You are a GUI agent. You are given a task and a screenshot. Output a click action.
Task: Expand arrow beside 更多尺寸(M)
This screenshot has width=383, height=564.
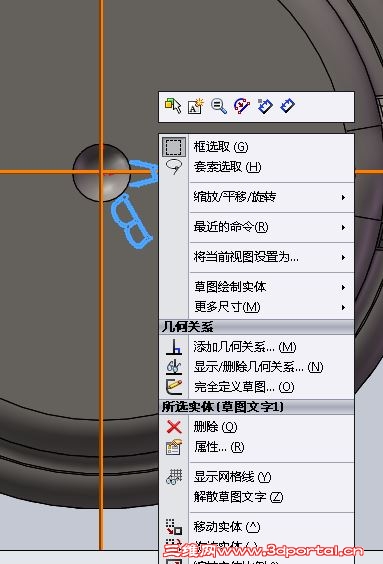(343, 308)
